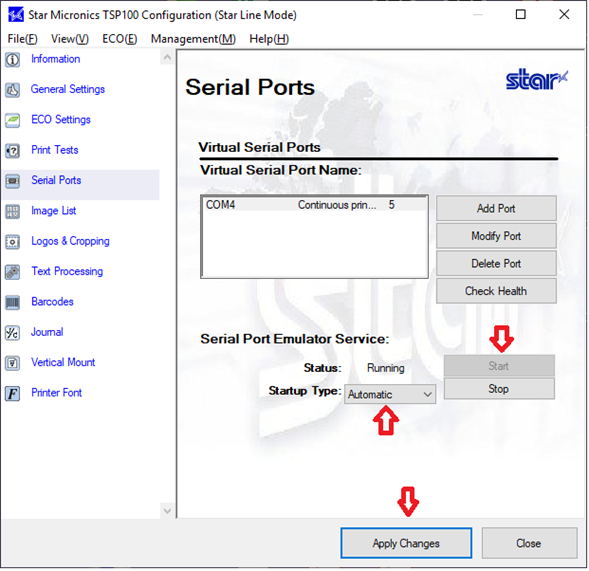Screen dimensions: 589x571
Task: Select the Barcodes icon in sidebar
Action: pos(12,302)
